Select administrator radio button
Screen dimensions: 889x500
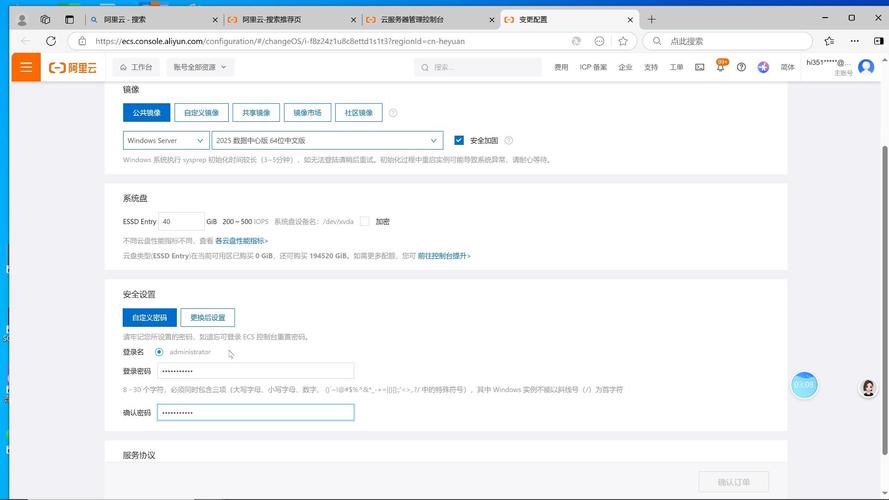(159, 352)
